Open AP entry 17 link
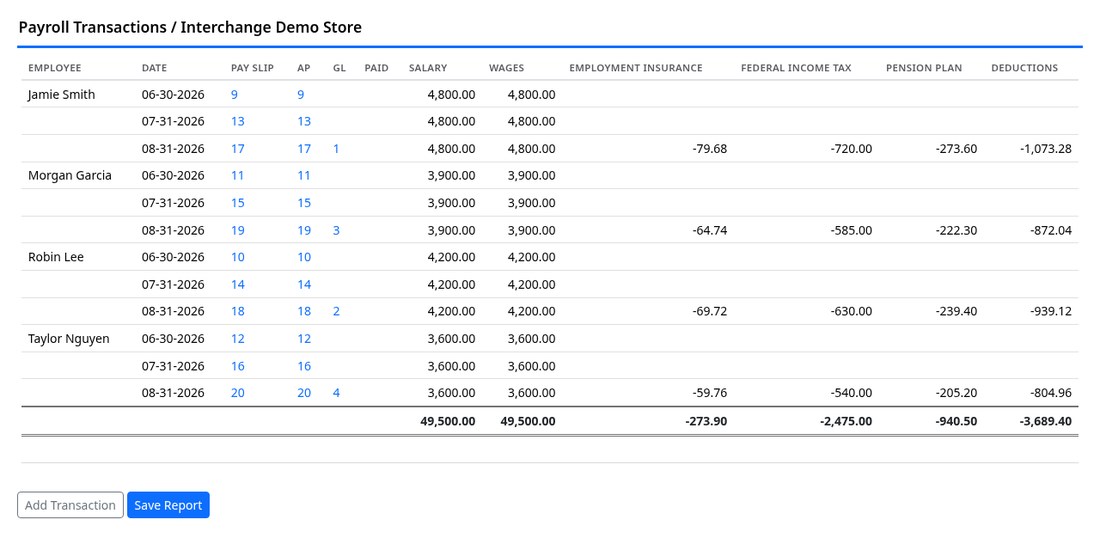Viewport: 1100px width, 538px height. pyautogui.click(x=304, y=149)
